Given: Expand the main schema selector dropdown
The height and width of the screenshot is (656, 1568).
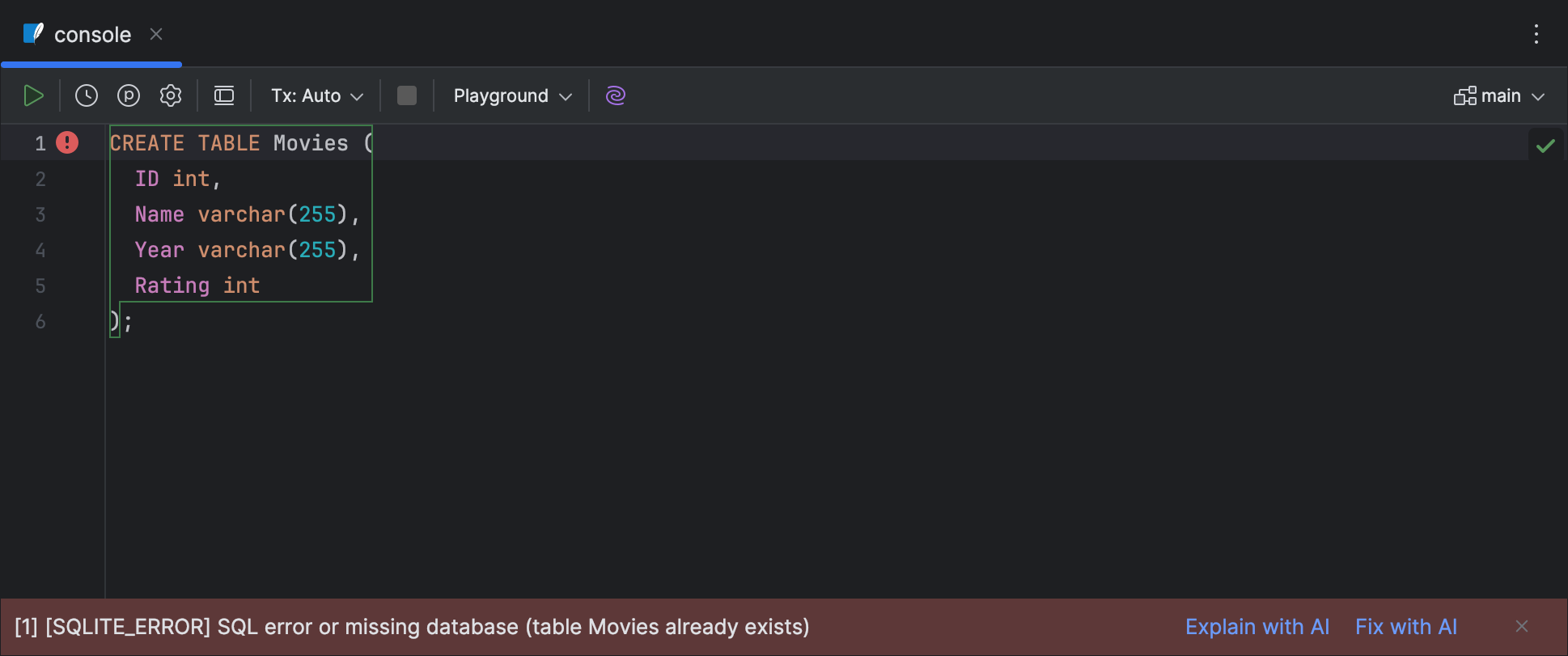Looking at the screenshot, I should (1499, 96).
